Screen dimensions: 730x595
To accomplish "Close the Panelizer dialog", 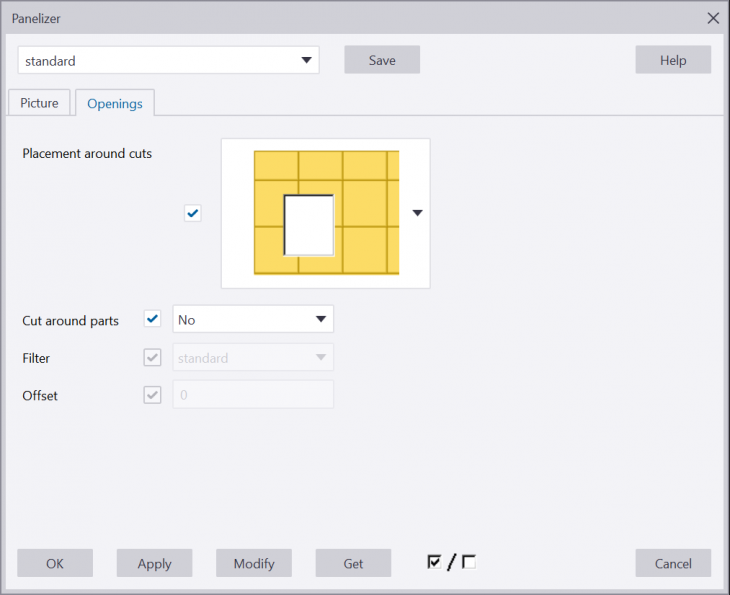I will point(713,18).
